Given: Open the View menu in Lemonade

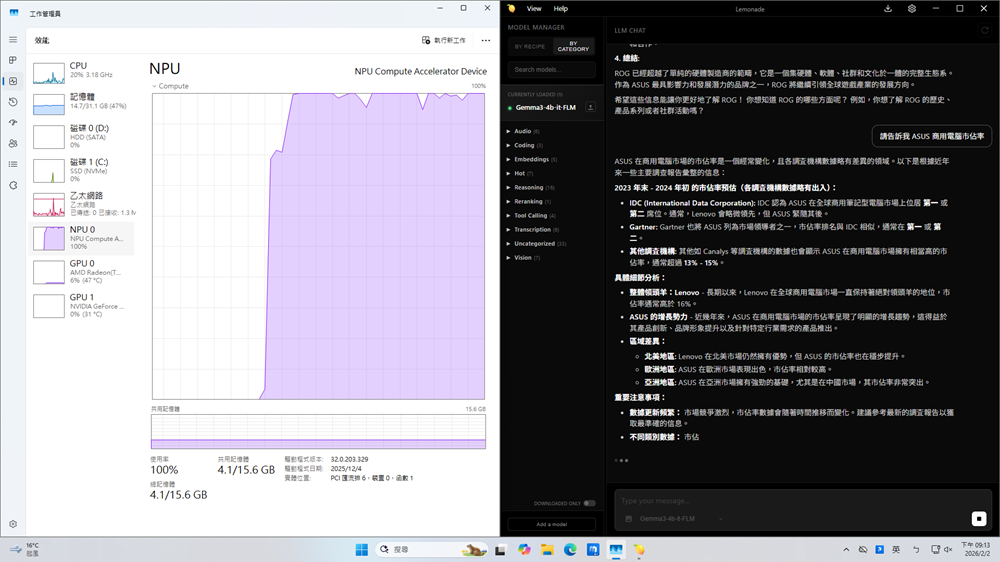Looking at the screenshot, I should click(534, 9).
